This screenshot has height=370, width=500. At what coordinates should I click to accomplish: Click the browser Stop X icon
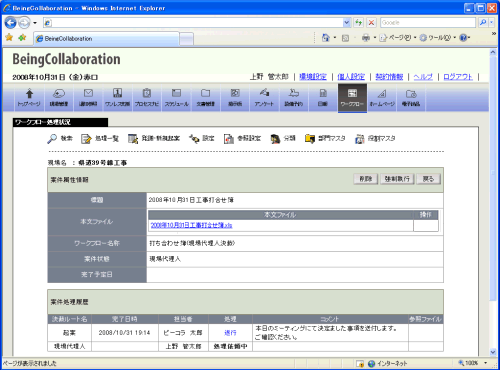pyautogui.click(x=371, y=23)
